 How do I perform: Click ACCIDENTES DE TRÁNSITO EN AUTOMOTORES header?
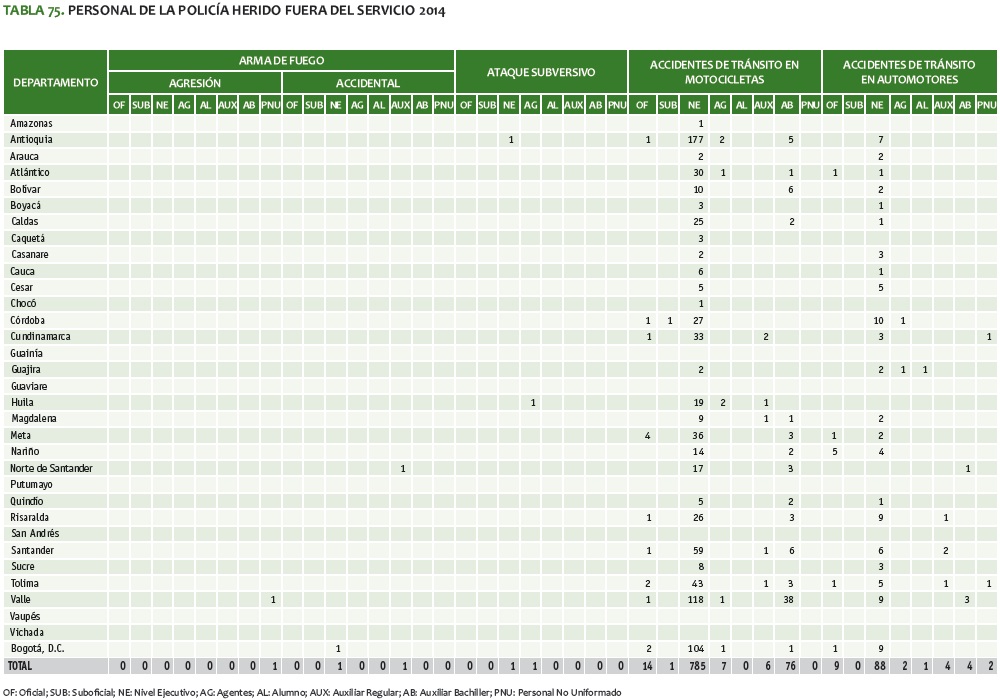[x=909, y=71]
